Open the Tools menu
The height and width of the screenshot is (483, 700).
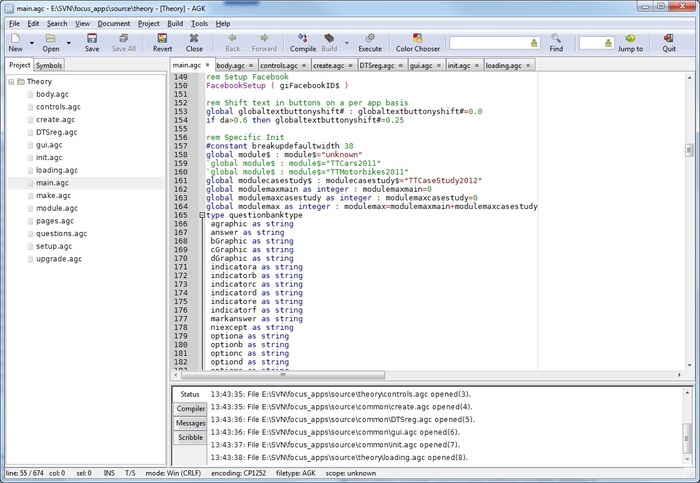tap(199, 24)
